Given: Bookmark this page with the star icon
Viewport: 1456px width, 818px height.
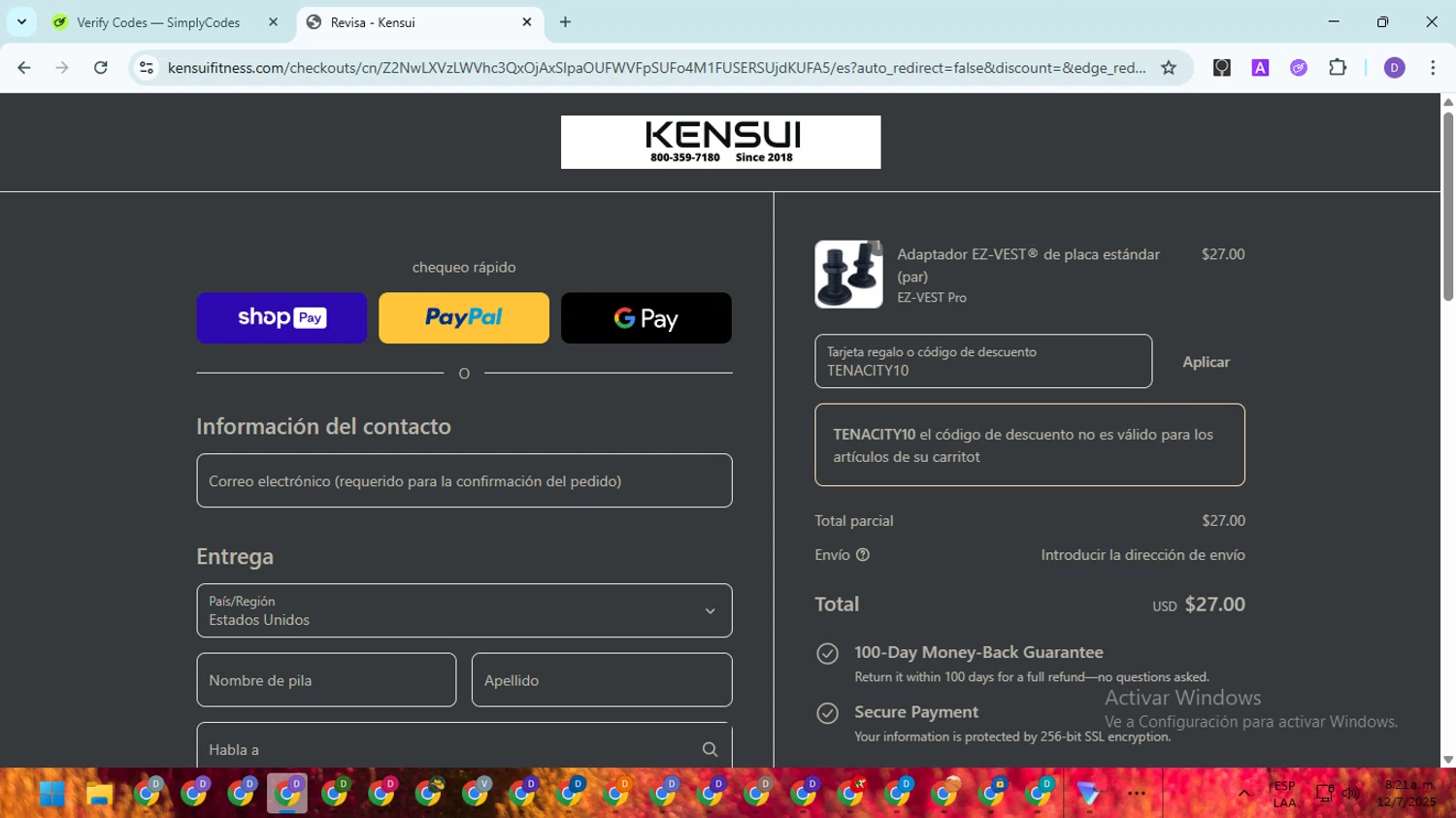Looking at the screenshot, I should pyautogui.click(x=1169, y=68).
